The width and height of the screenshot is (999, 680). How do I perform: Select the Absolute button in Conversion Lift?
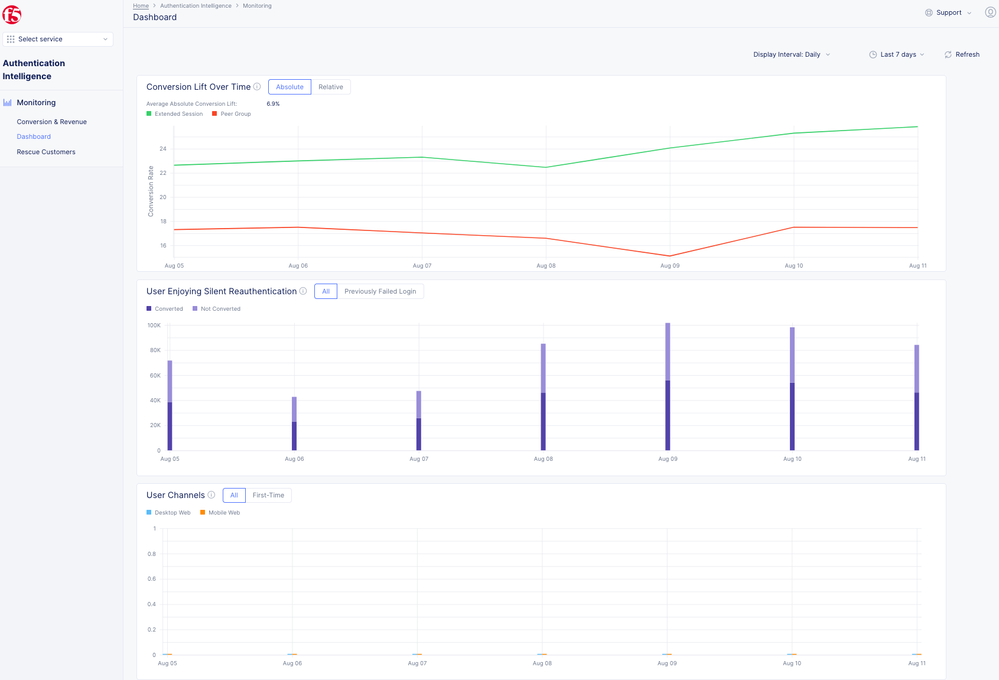pyautogui.click(x=289, y=87)
